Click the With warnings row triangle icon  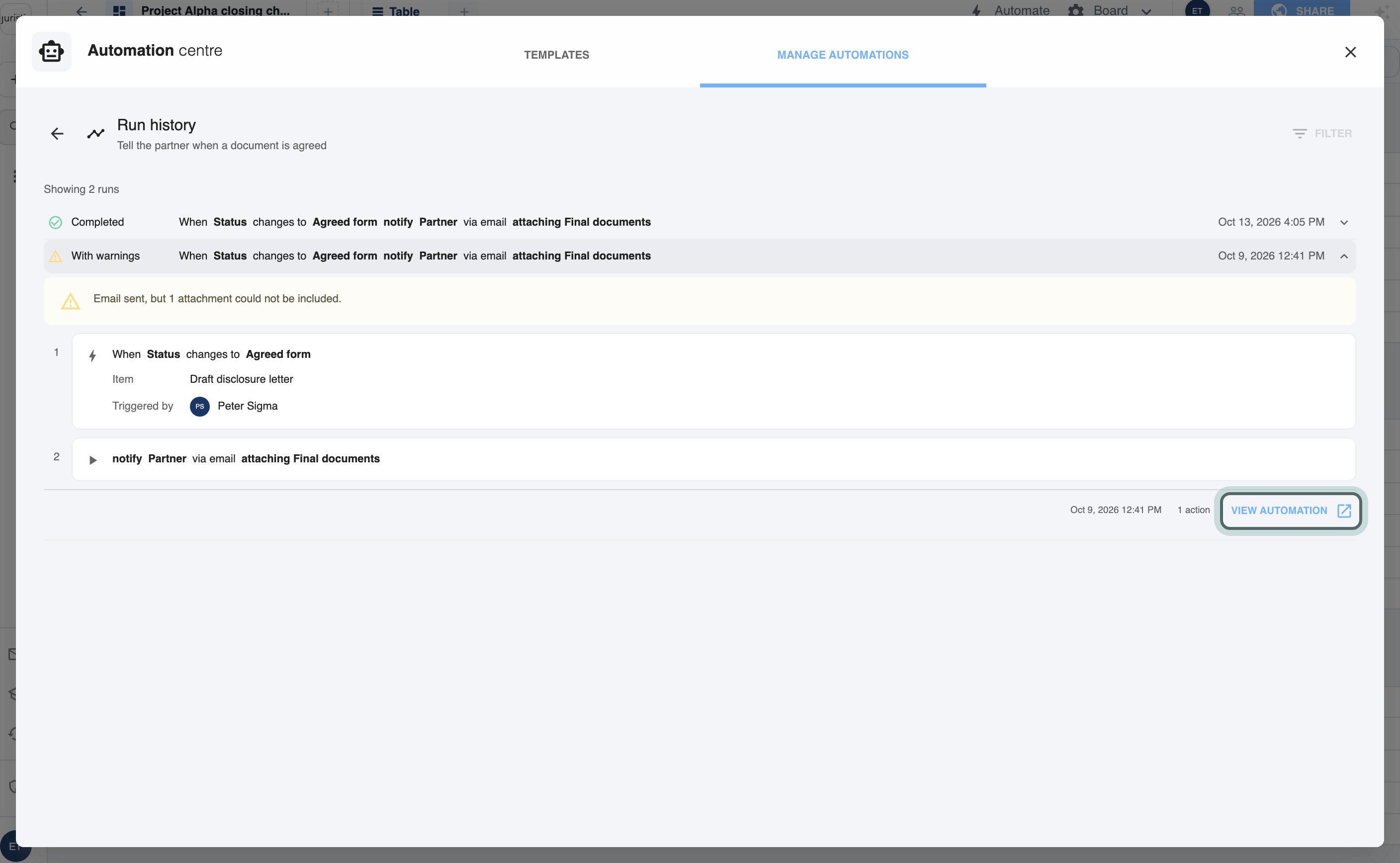tap(55, 257)
